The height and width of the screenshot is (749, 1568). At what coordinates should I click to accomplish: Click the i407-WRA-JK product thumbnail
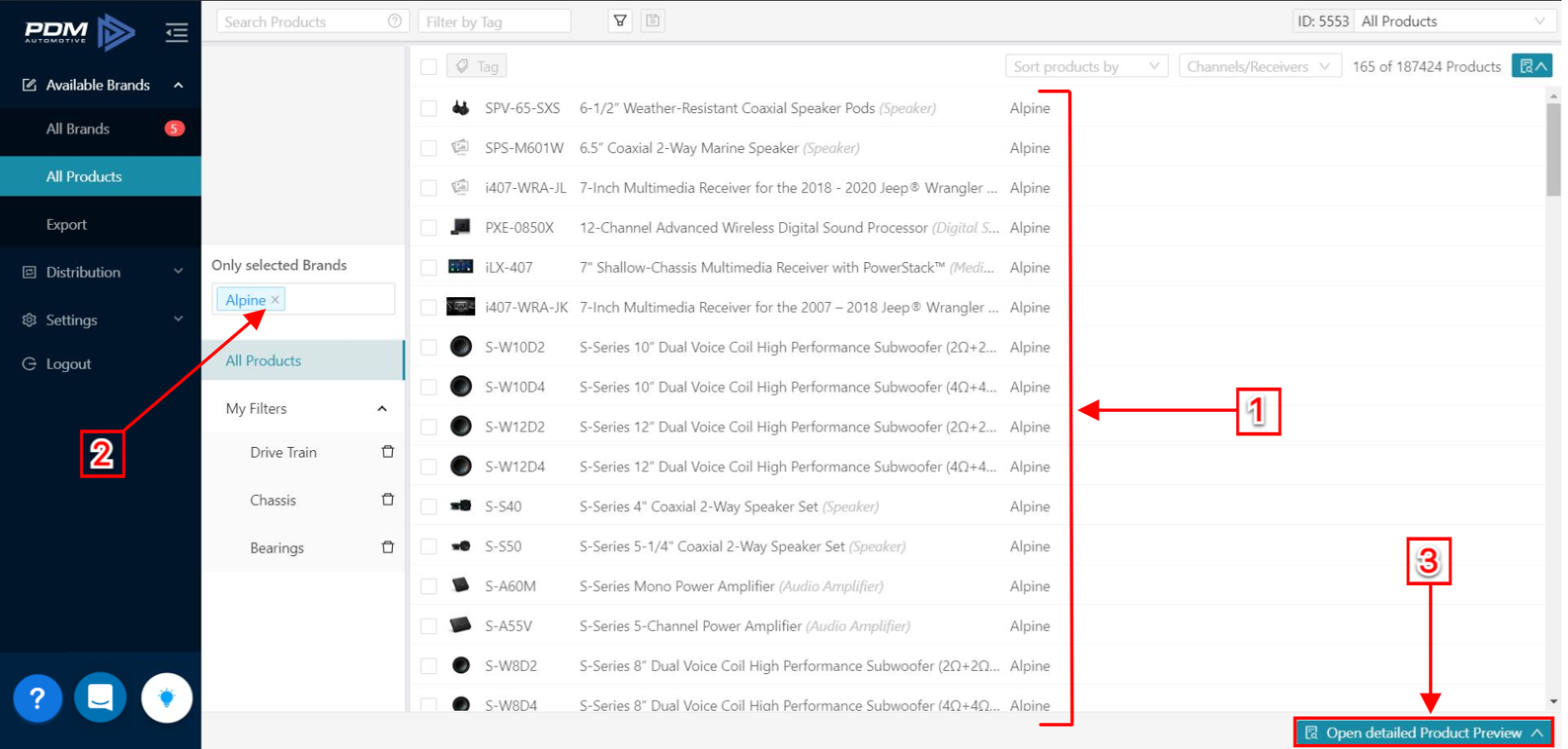(460, 306)
